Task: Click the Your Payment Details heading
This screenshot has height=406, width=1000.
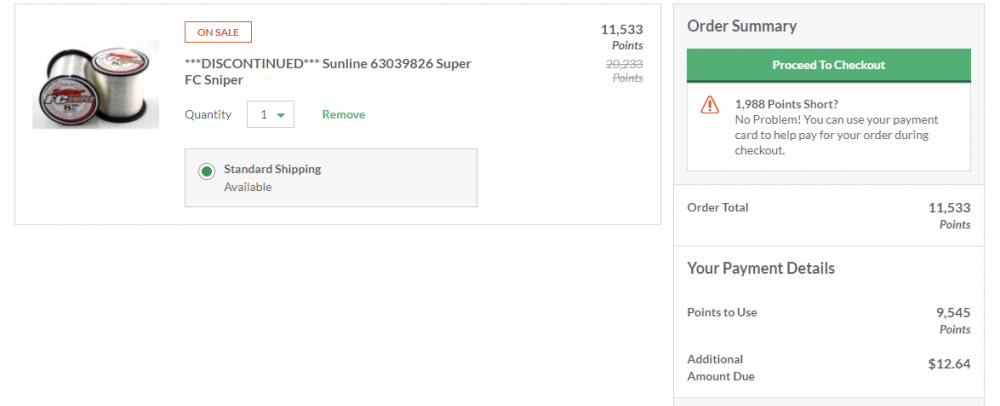Action: tap(761, 268)
